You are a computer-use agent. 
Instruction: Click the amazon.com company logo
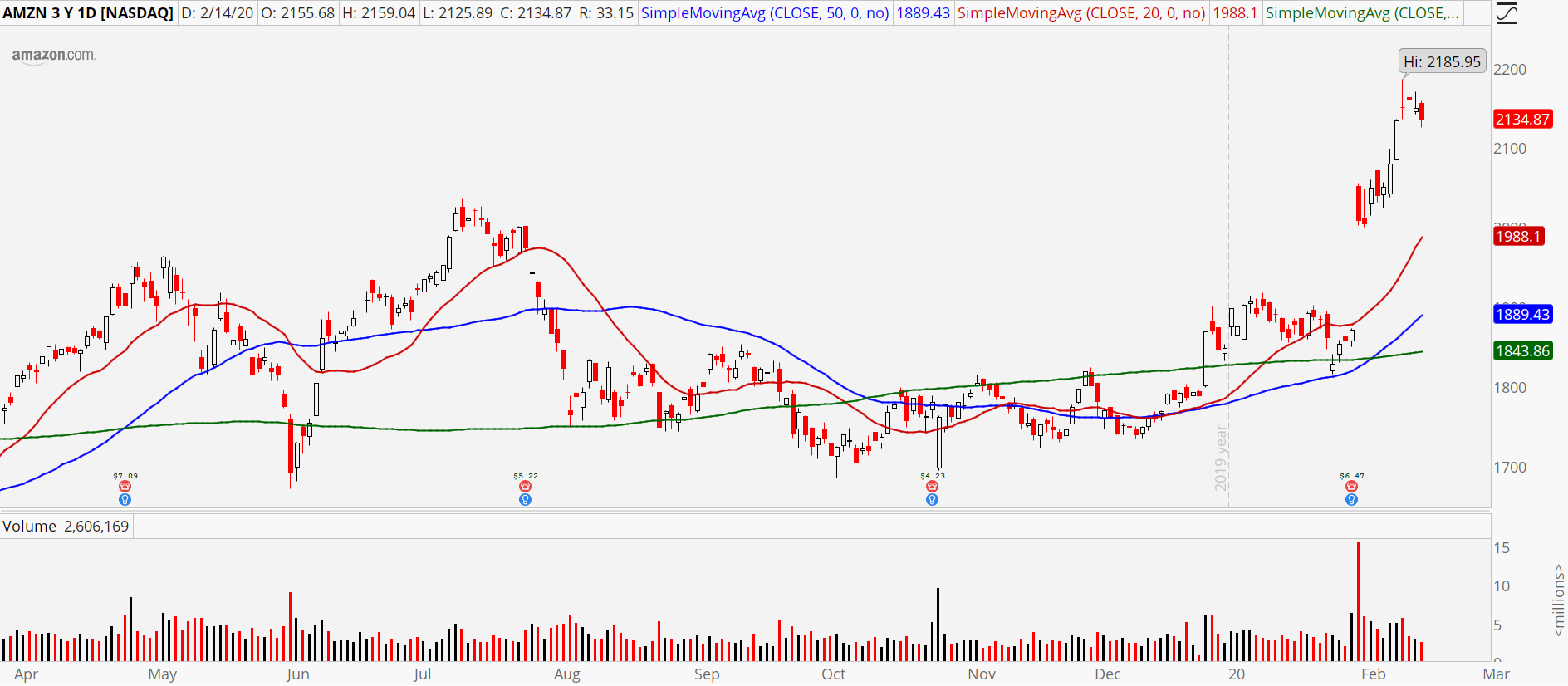point(53,56)
